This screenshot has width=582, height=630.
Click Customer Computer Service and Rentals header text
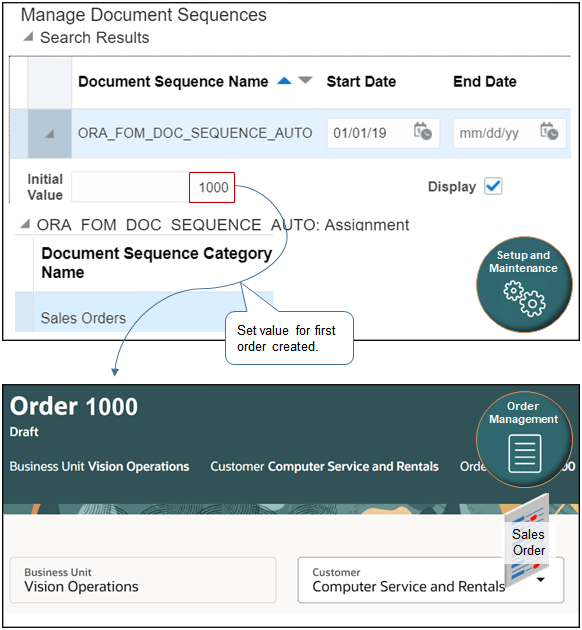tap(325, 466)
